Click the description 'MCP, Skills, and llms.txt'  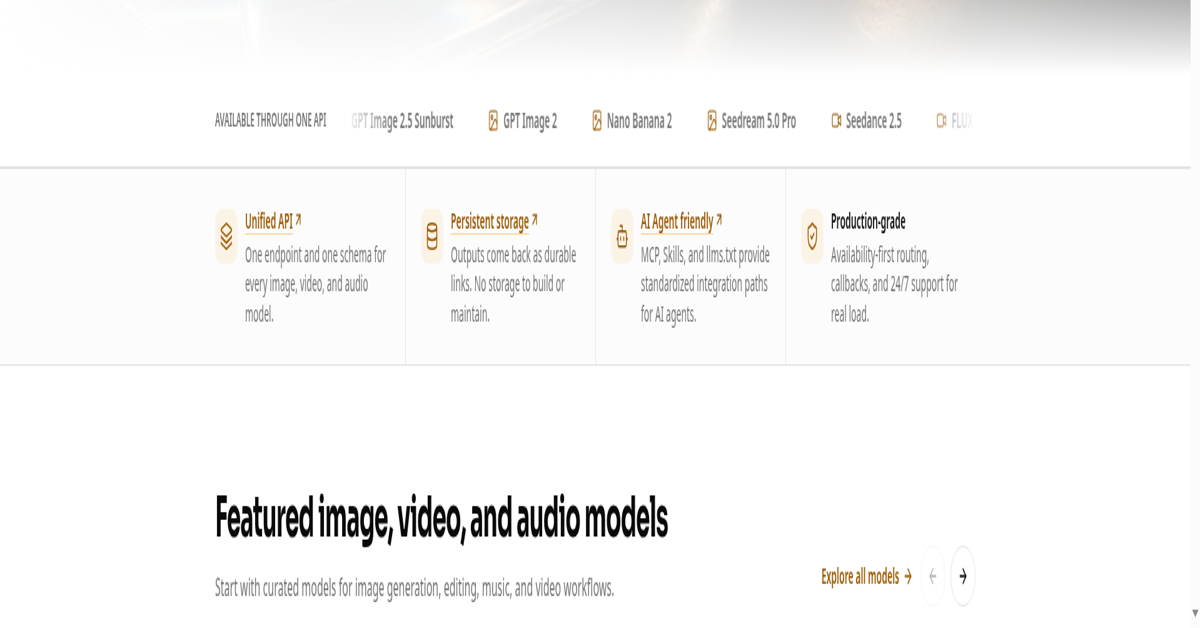tap(705, 284)
